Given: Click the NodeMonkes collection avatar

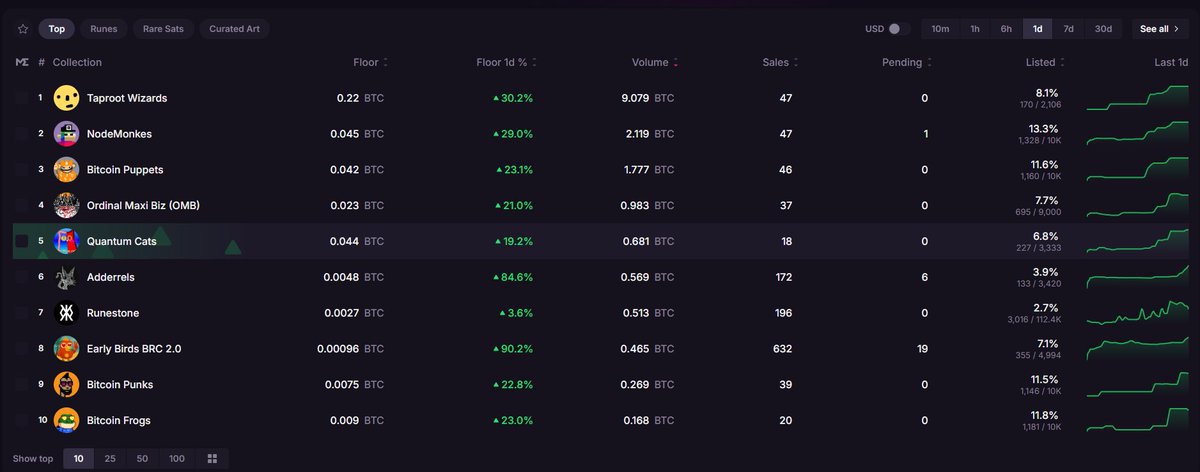Looking at the screenshot, I should point(67,134).
